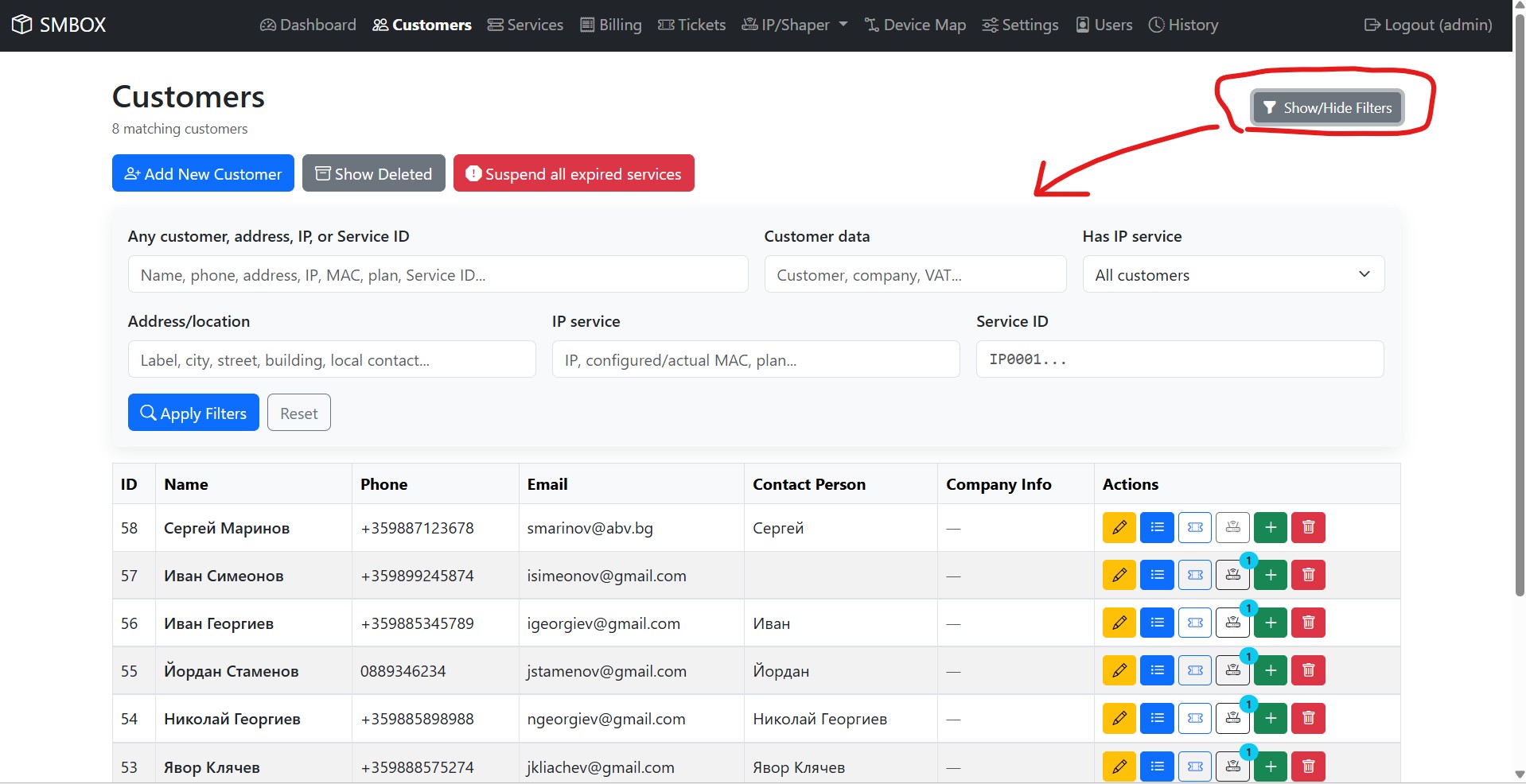The image size is (1526, 784).
Task: Click the Show Deleted button
Action: 374,173
